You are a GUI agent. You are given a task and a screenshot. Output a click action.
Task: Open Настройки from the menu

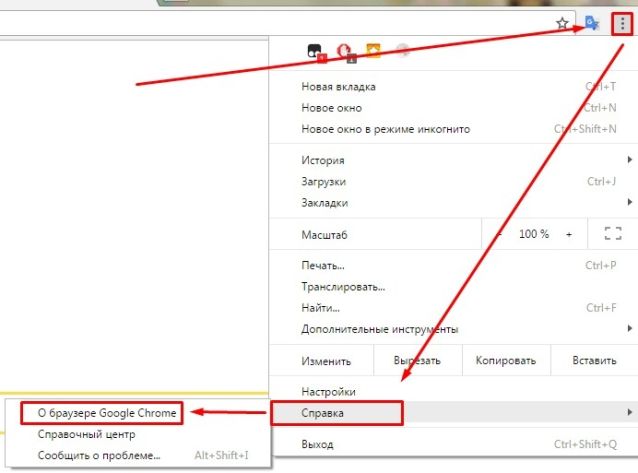(x=453, y=392)
